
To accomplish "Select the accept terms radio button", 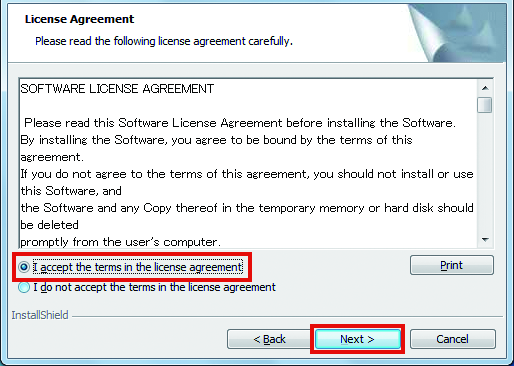I will [x=24, y=267].
